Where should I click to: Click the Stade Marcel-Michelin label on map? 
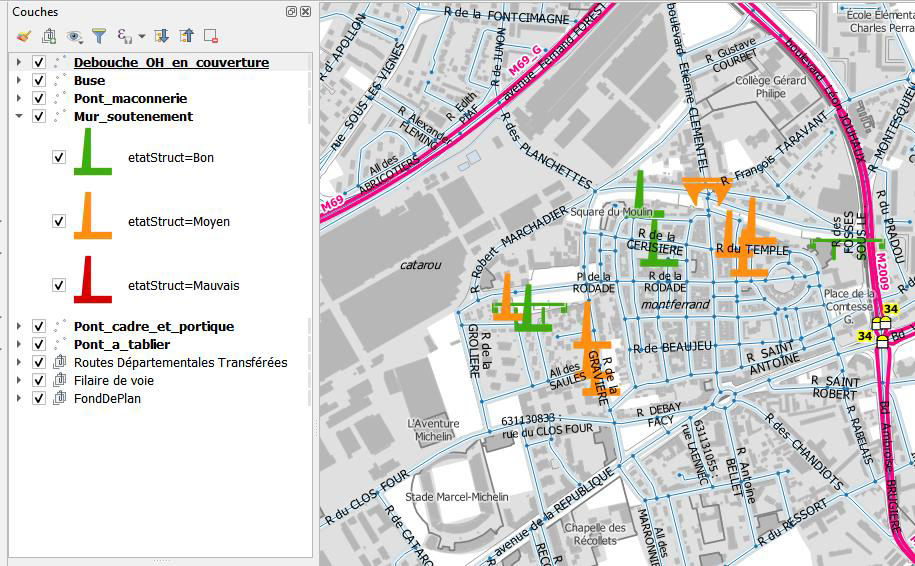click(456, 497)
